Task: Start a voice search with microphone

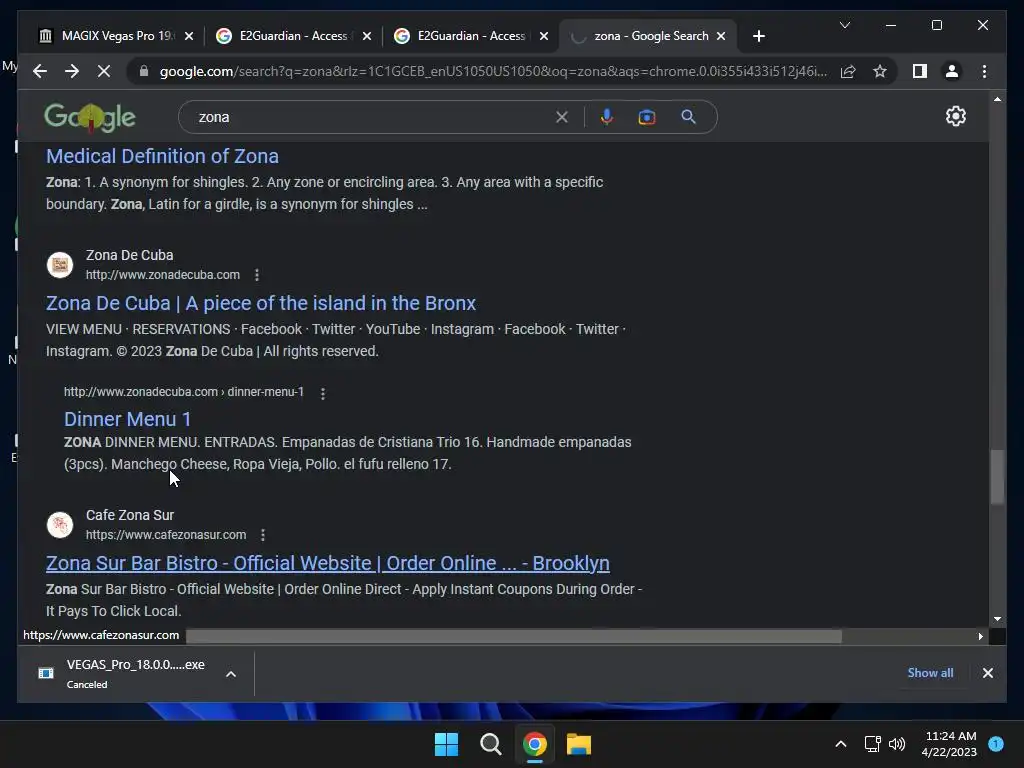Action: tap(607, 117)
